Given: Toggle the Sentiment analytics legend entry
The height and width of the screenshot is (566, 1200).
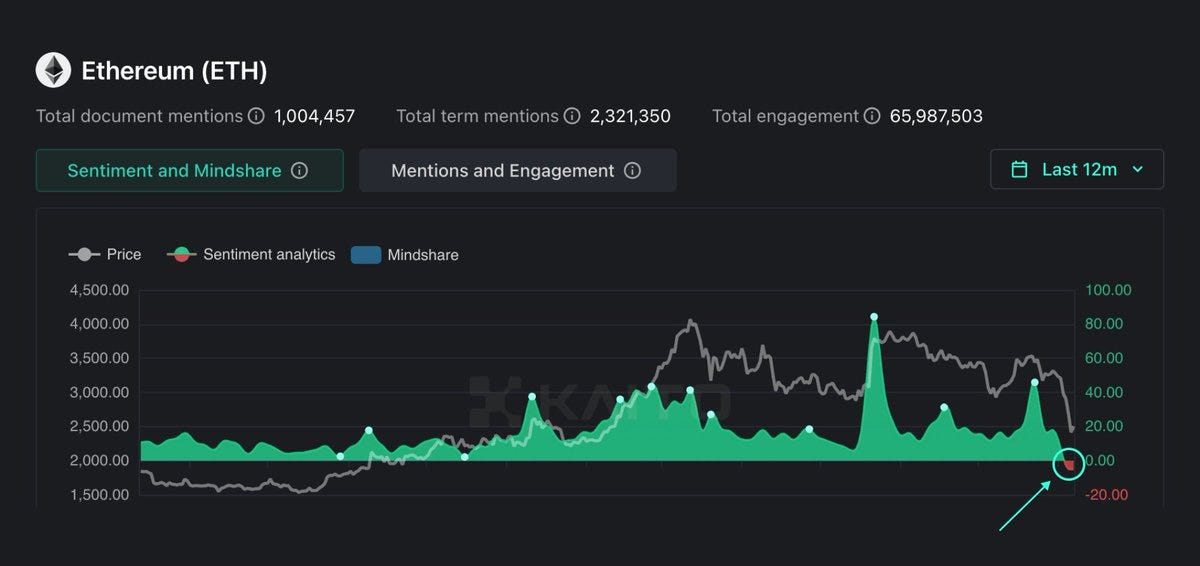Looking at the screenshot, I should [251, 255].
